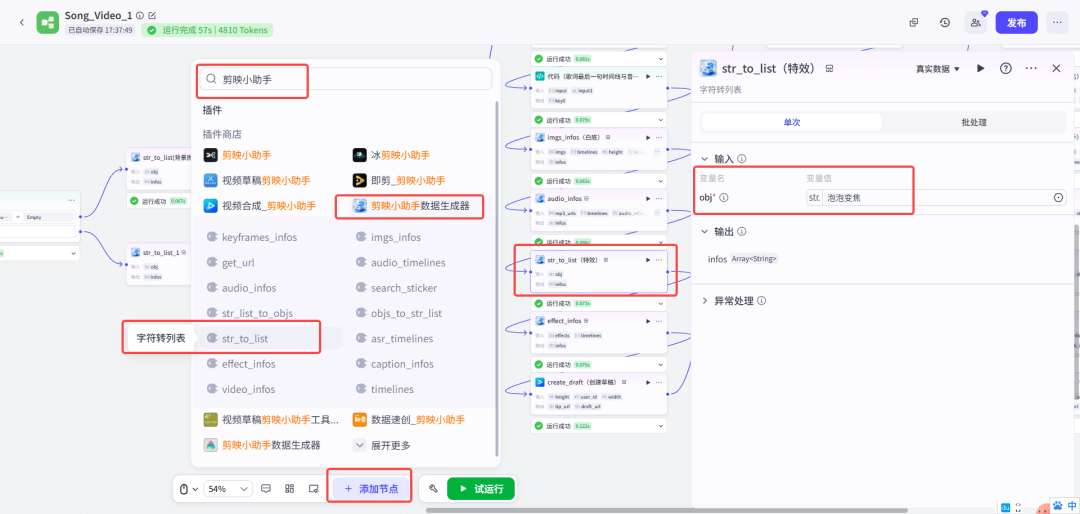1080x514 pixels.
Task: Switch to the 批处理 tab
Action: 974,122
